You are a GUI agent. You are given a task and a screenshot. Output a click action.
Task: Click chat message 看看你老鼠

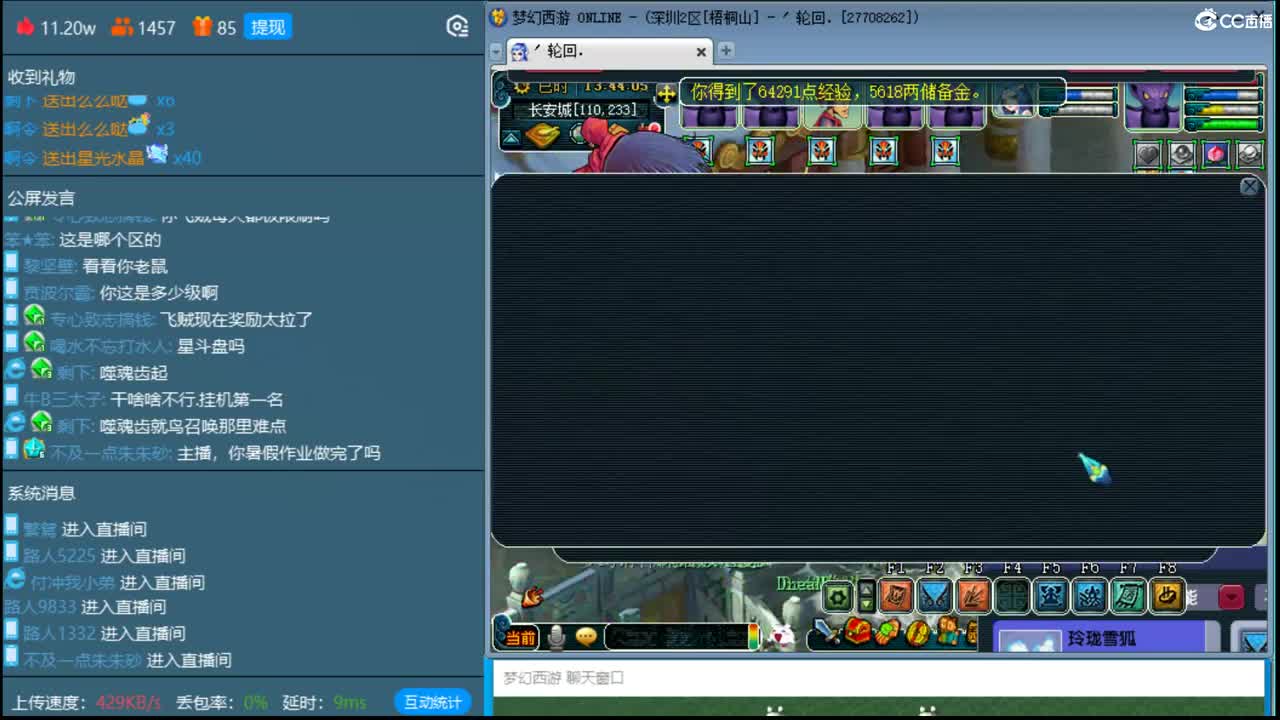125,266
